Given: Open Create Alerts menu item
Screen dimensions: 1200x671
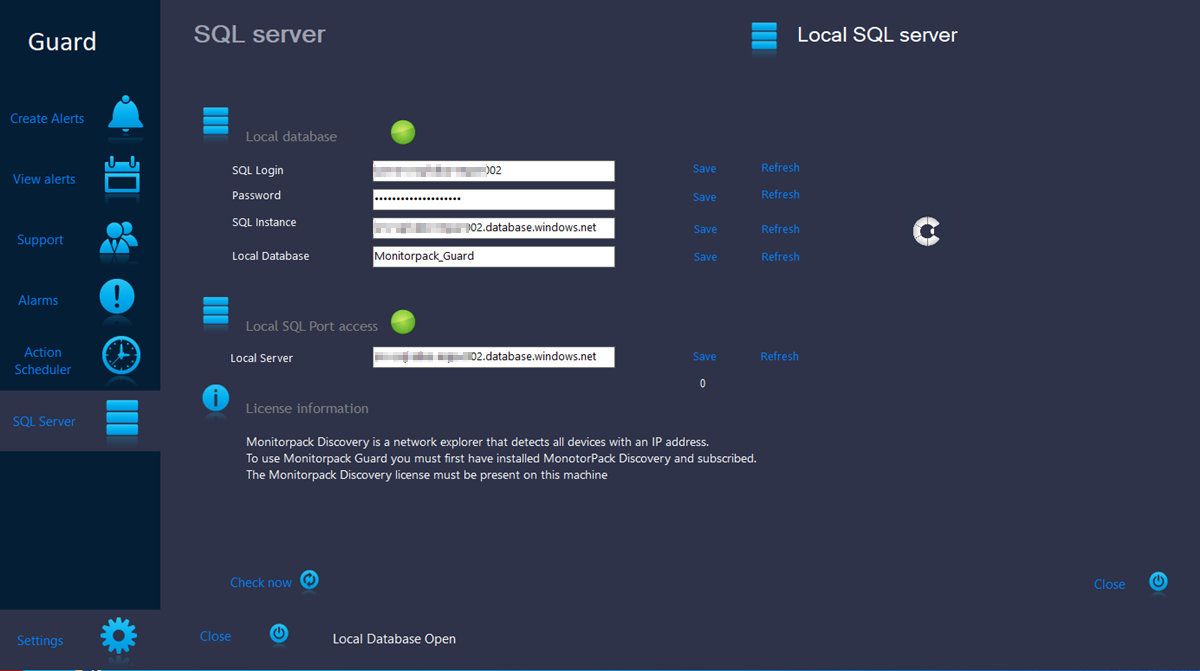Looking at the screenshot, I should coord(47,118).
